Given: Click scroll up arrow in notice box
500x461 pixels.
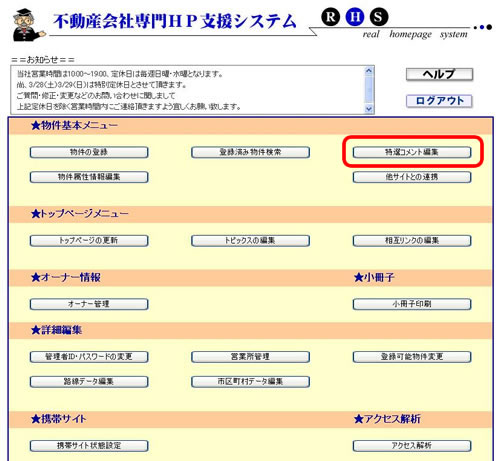Looking at the screenshot, I should (x=369, y=71).
